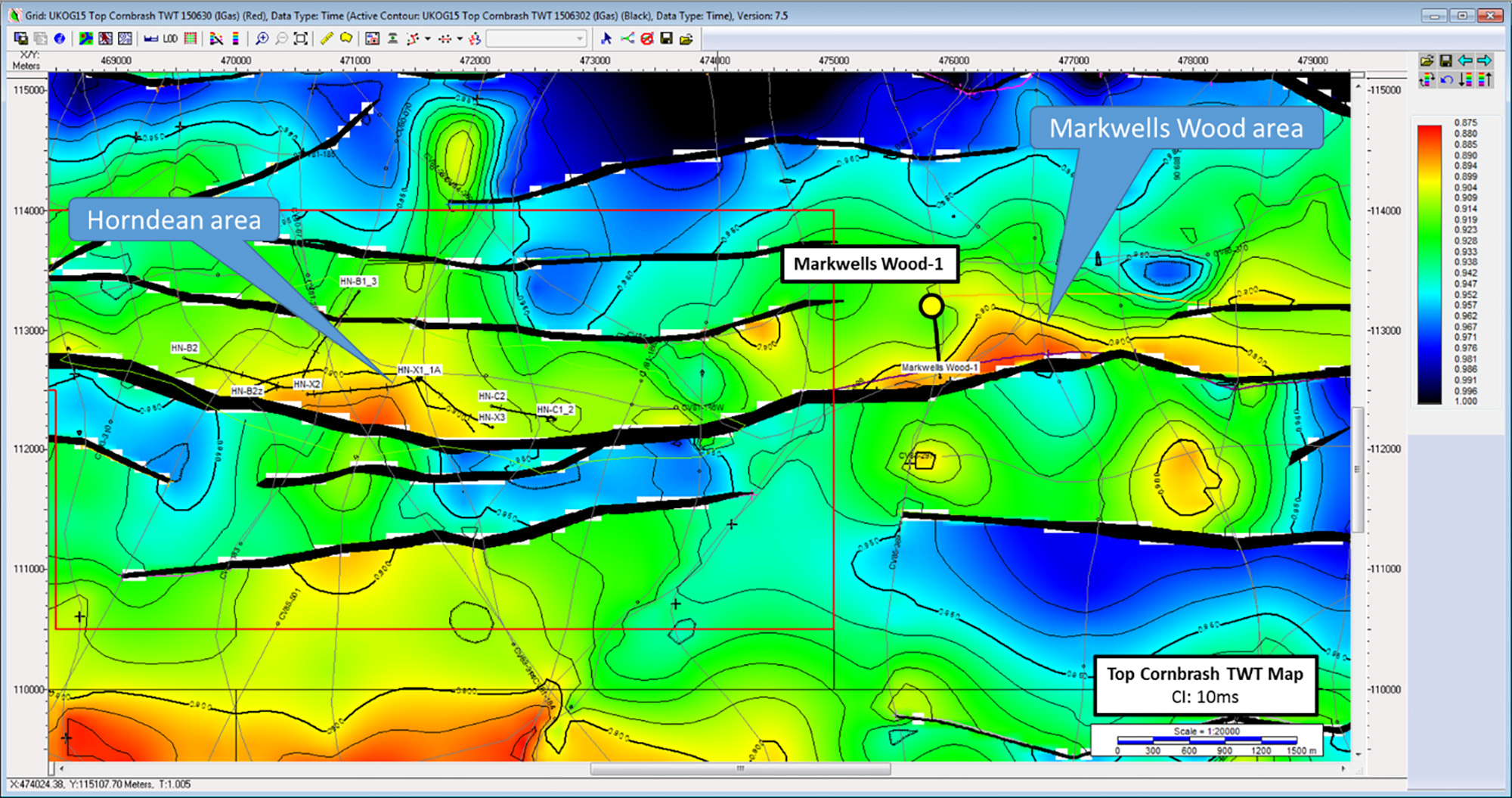Expand dropdown arrow beside the polyline tool
The image size is (1512, 798).
coord(428,39)
